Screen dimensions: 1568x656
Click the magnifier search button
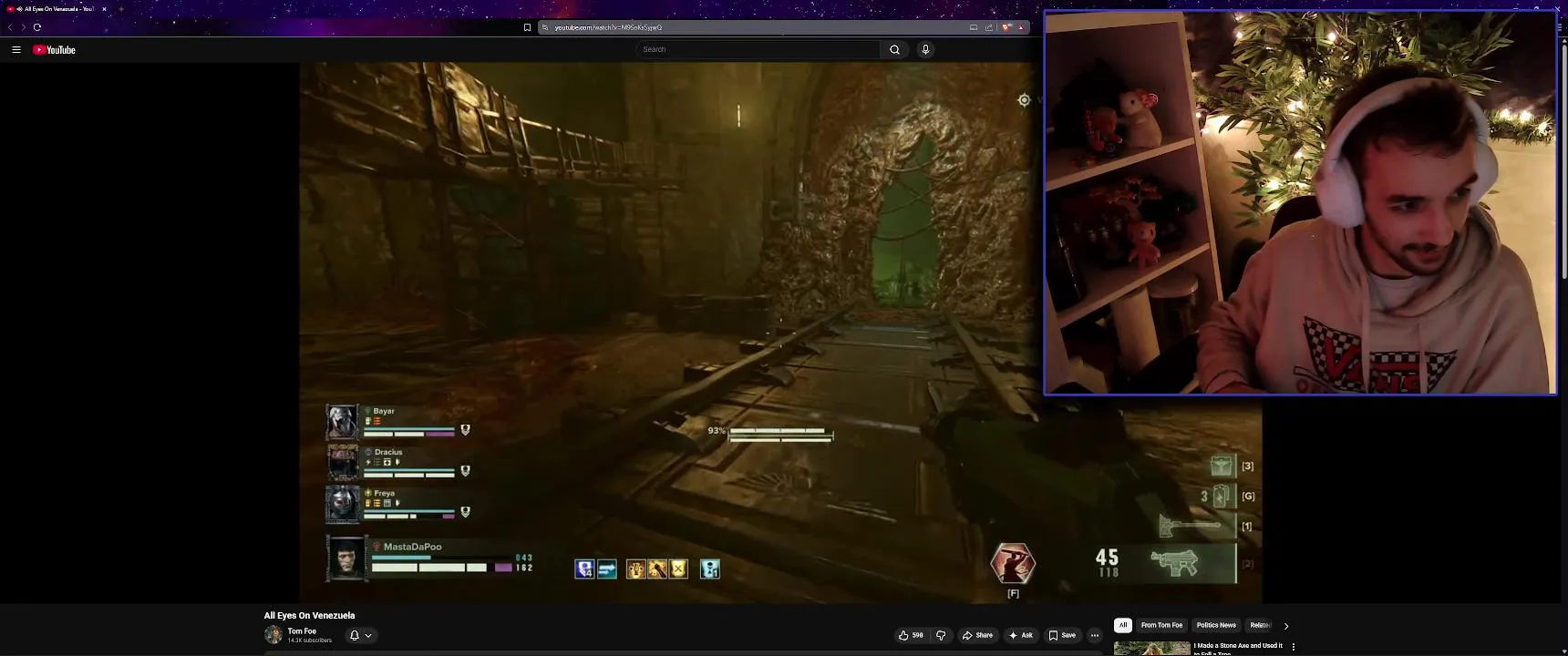[894, 49]
